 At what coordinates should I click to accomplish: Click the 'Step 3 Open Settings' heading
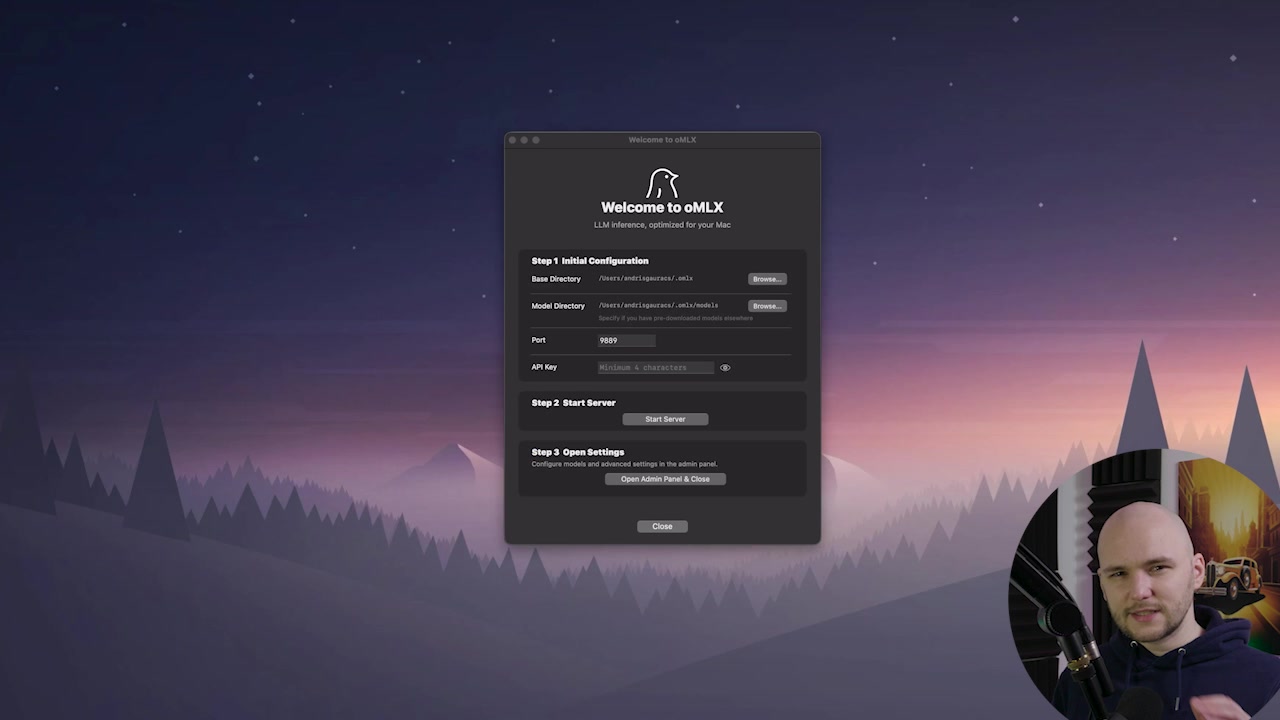coord(578,452)
